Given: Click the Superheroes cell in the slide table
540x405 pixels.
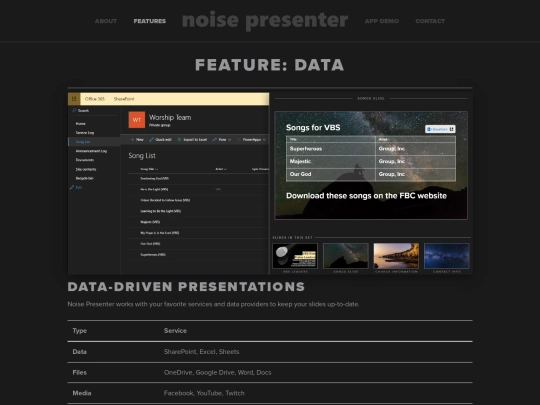Looking at the screenshot, I should [331, 149].
